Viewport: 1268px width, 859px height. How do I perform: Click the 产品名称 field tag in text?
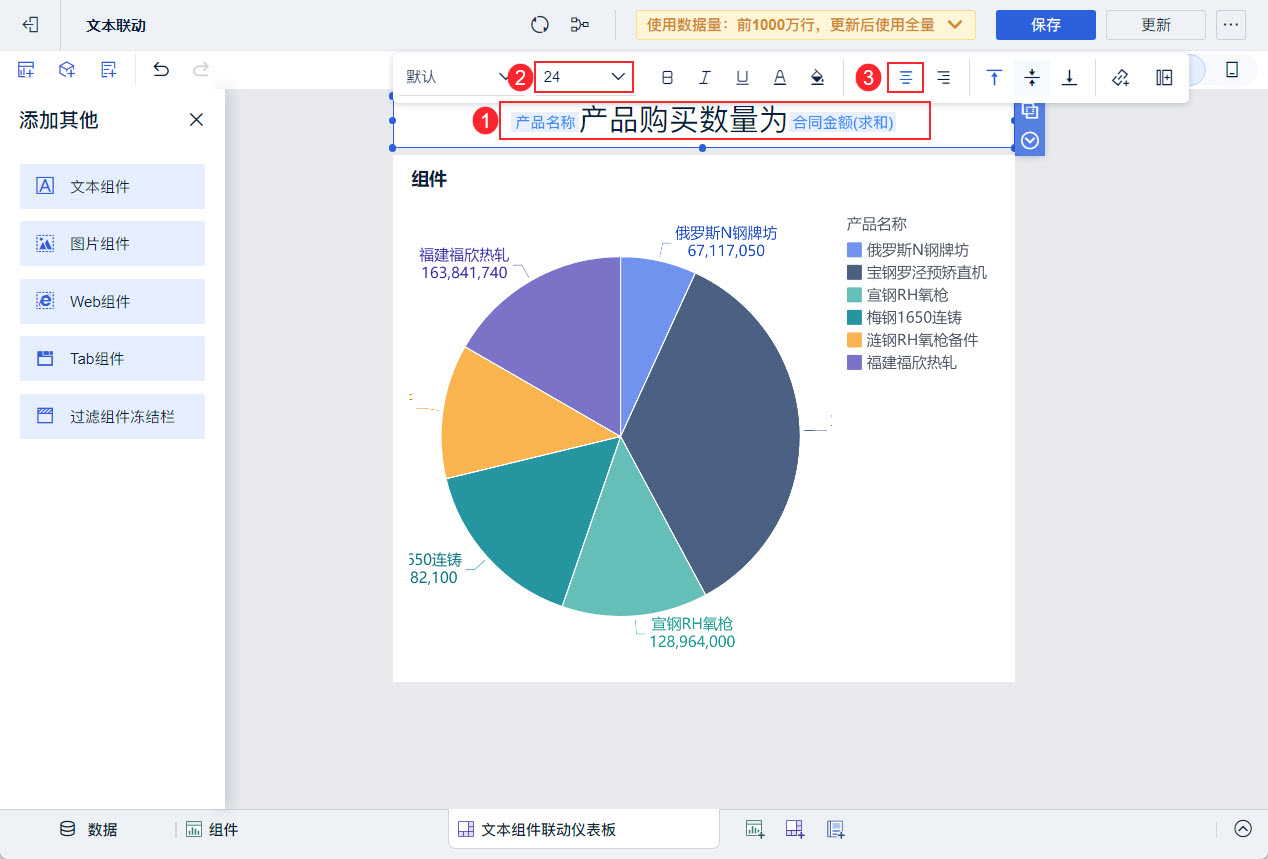[545, 122]
